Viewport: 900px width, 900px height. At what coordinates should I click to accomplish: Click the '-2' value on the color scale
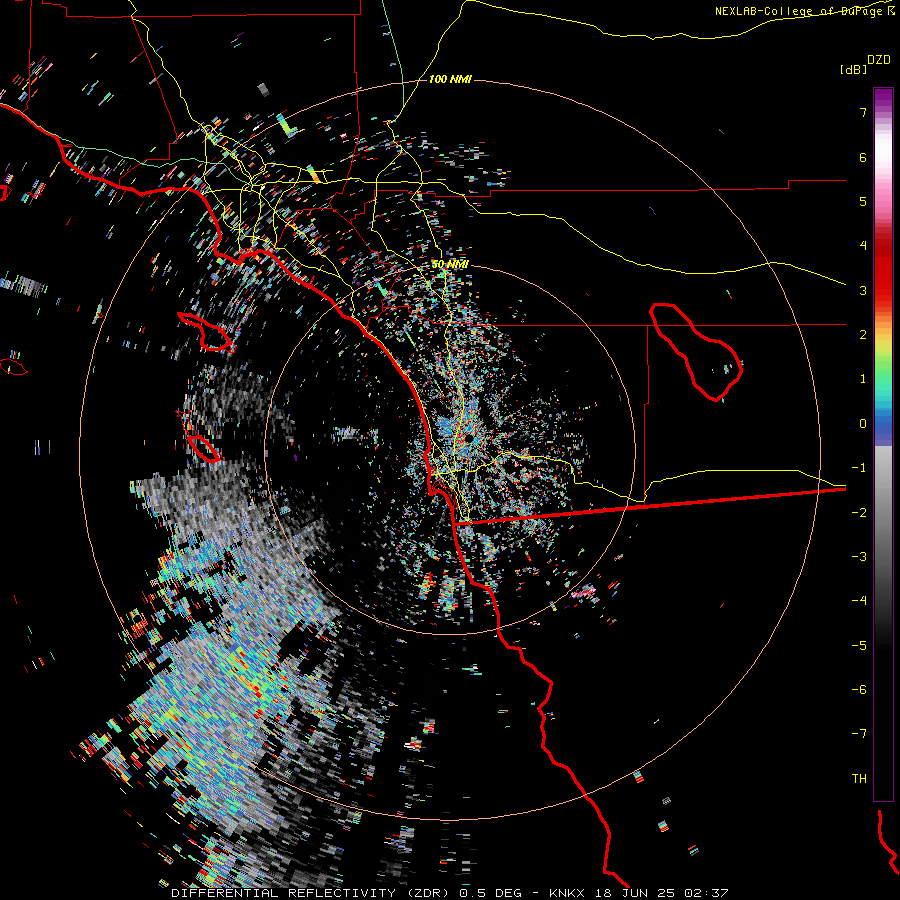point(859,513)
